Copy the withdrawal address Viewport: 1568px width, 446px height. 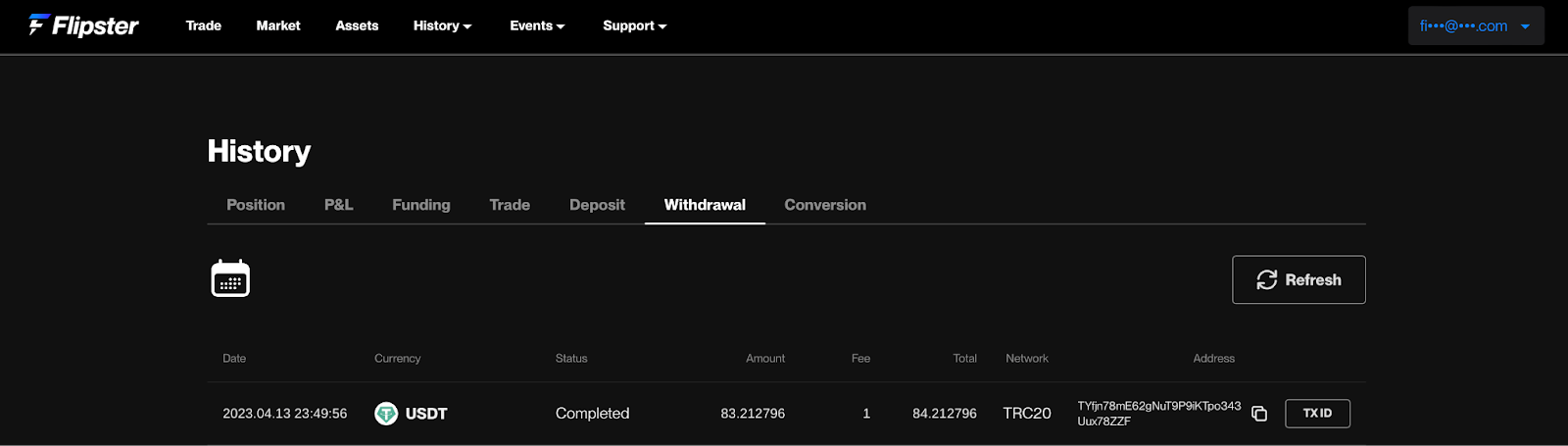point(1259,414)
